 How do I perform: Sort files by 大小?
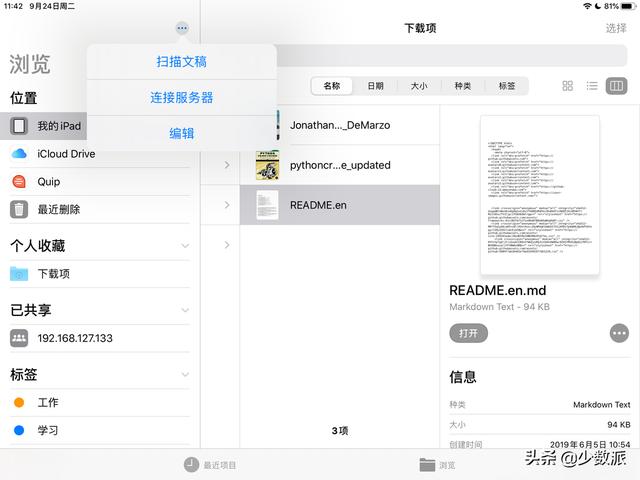click(x=419, y=86)
